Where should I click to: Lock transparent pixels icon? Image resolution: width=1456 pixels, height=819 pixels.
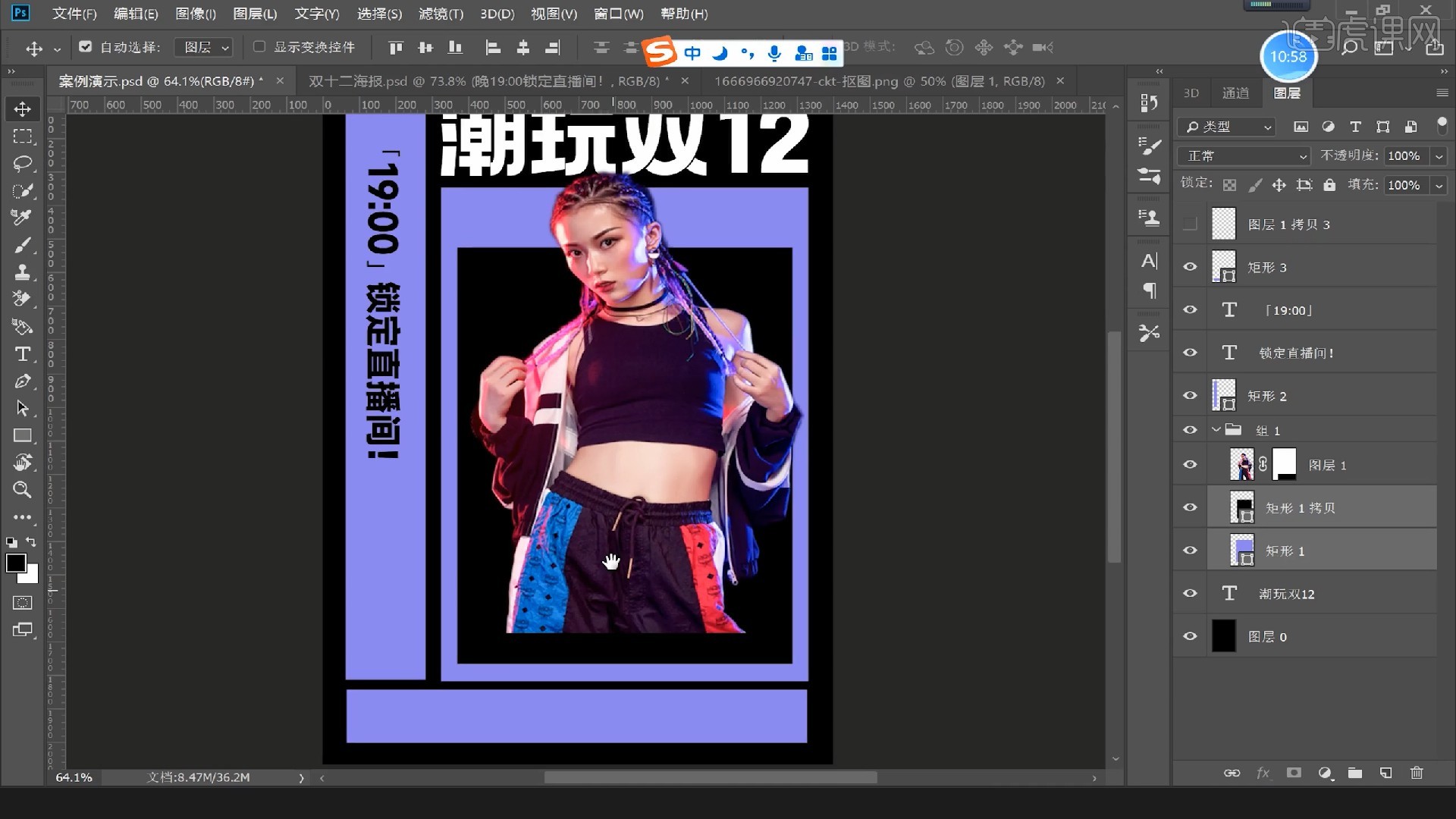point(1230,185)
